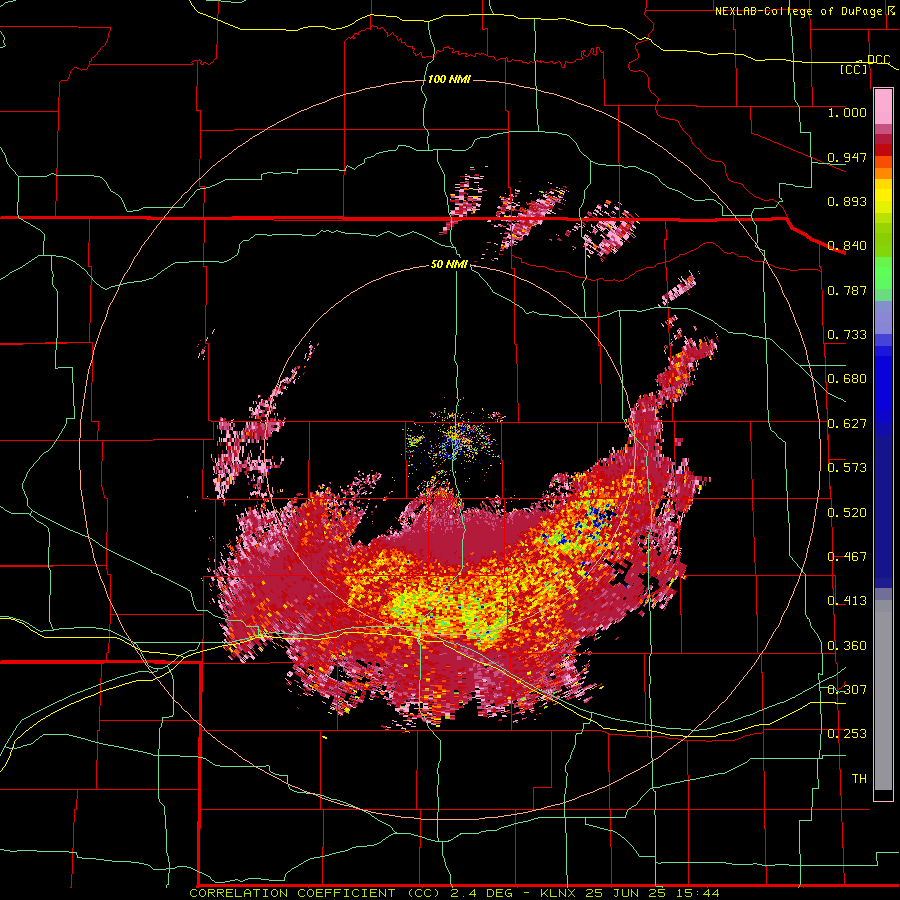
Task: Click the bright green segment of color bar
Action: pos(883,273)
